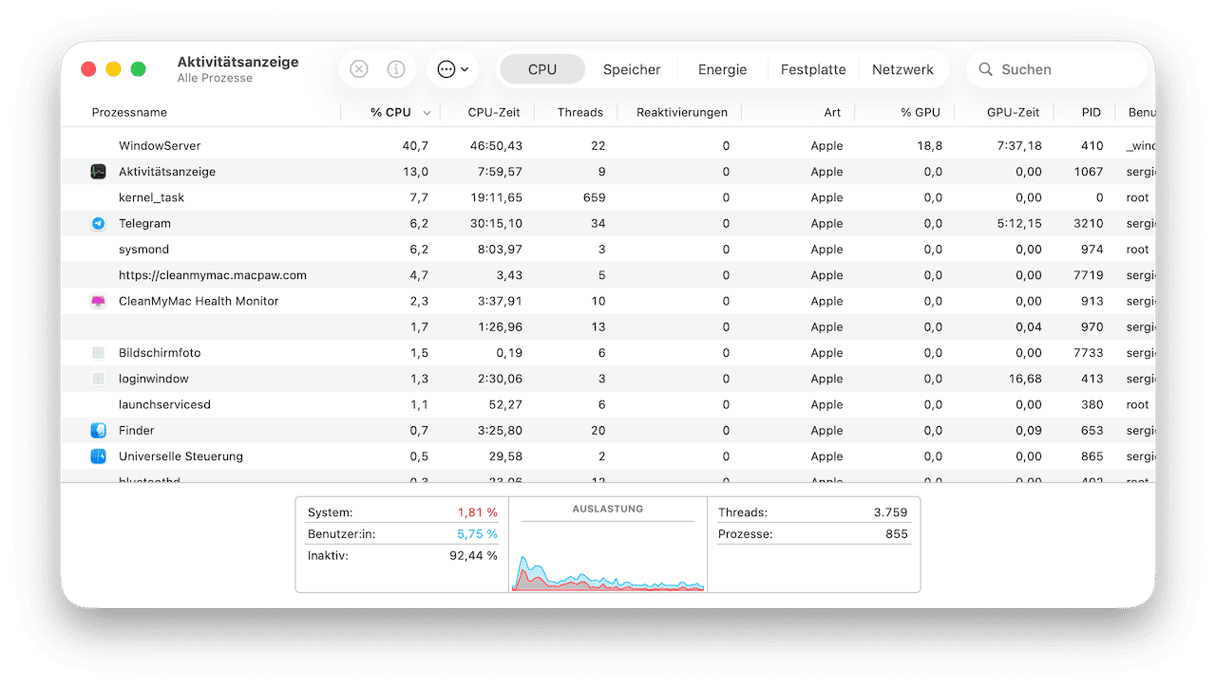Click the Aktivitätsanzeige process icon
Viewport: 1216px width, 688px height.
[x=98, y=172]
